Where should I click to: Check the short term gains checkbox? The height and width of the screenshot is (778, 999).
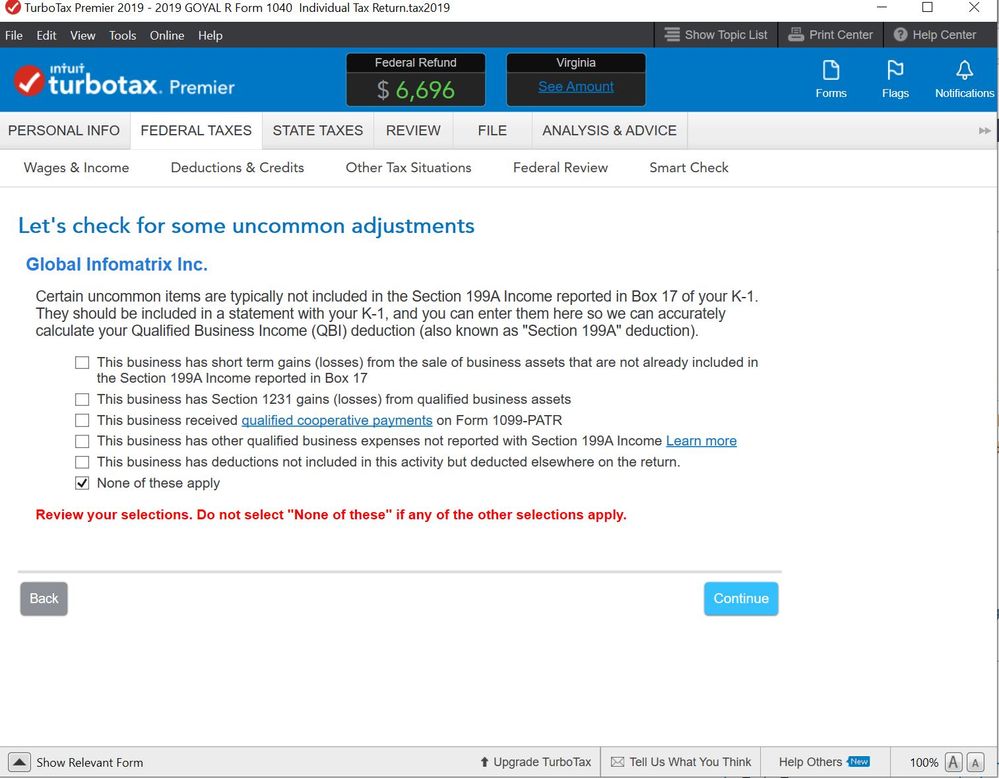pos(82,363)
